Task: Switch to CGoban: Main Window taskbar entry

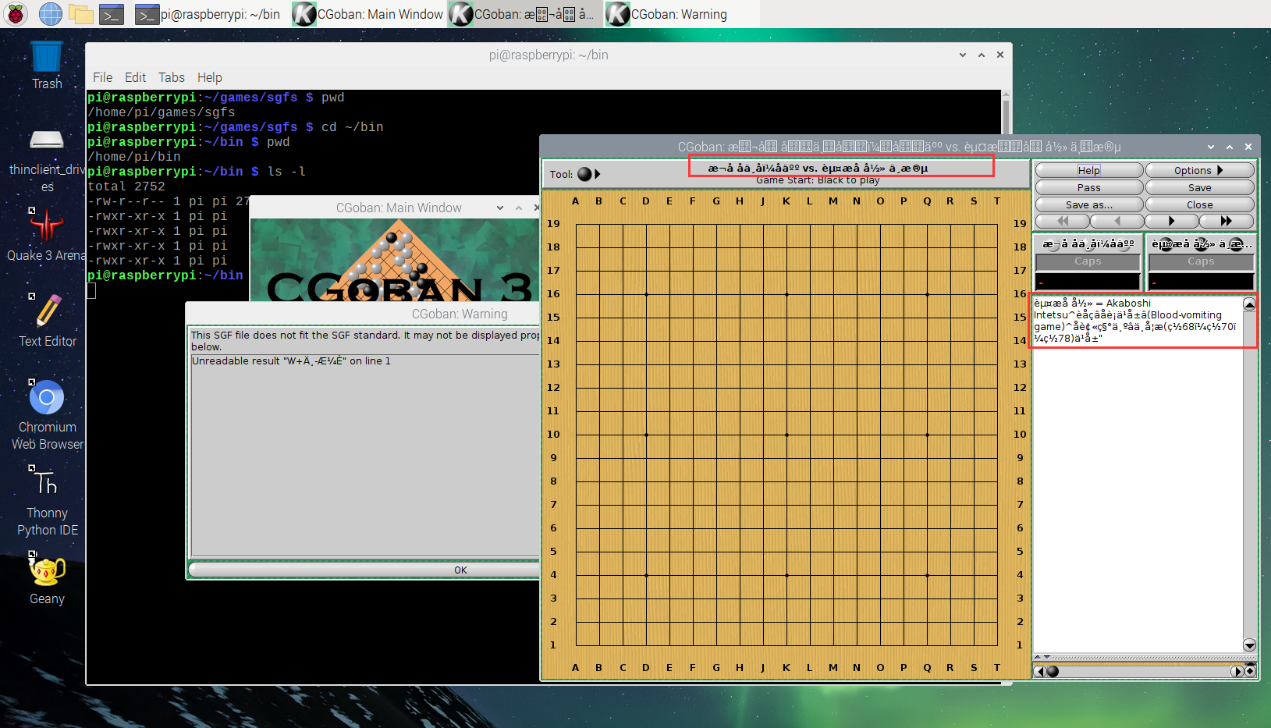Action: (369, 14)
